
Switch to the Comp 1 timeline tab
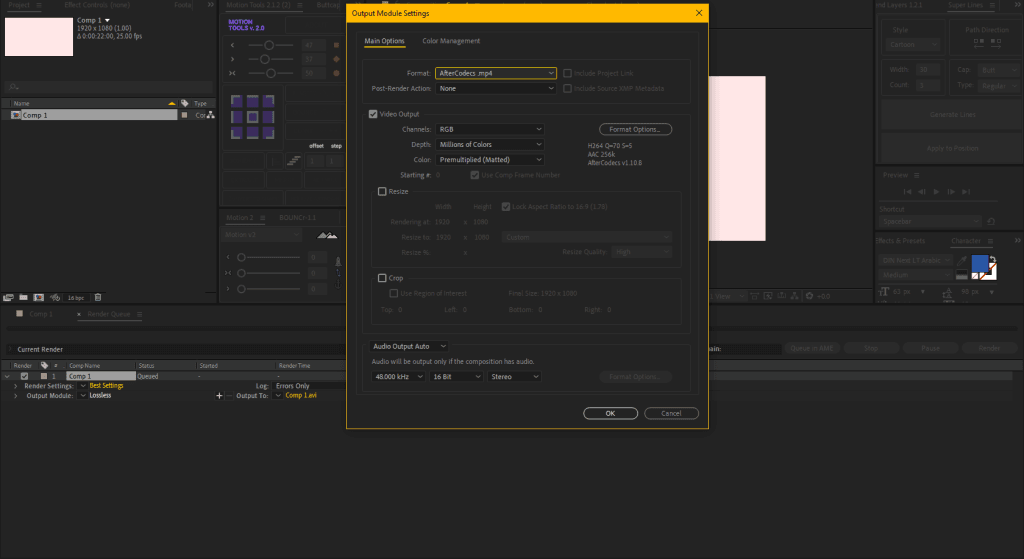(x=40, y=314)
